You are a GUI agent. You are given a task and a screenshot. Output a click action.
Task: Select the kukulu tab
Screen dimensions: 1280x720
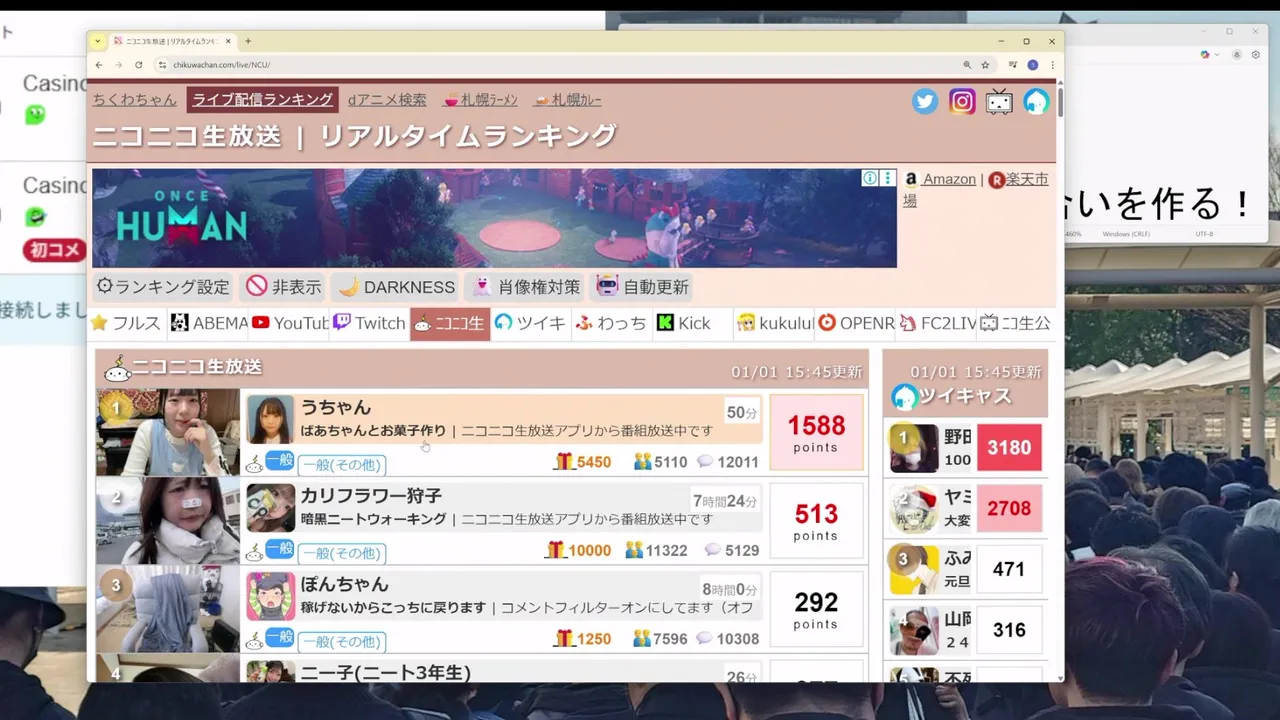[774, 323]
